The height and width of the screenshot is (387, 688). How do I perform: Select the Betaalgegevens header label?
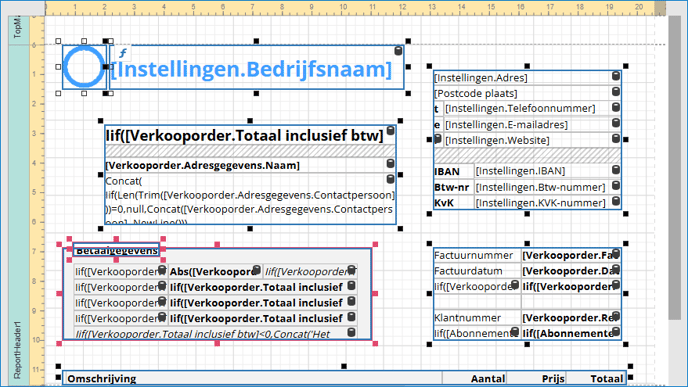116,250
